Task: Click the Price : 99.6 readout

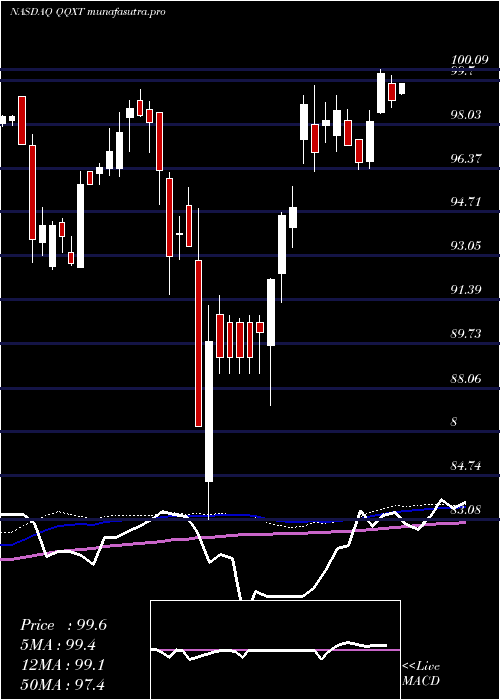Action: (x=63, y=625)
